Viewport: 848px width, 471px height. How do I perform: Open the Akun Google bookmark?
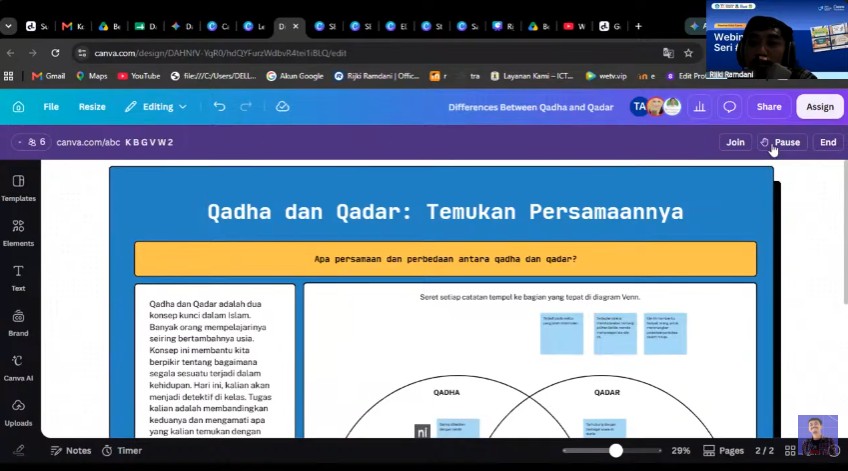[295, 76]
